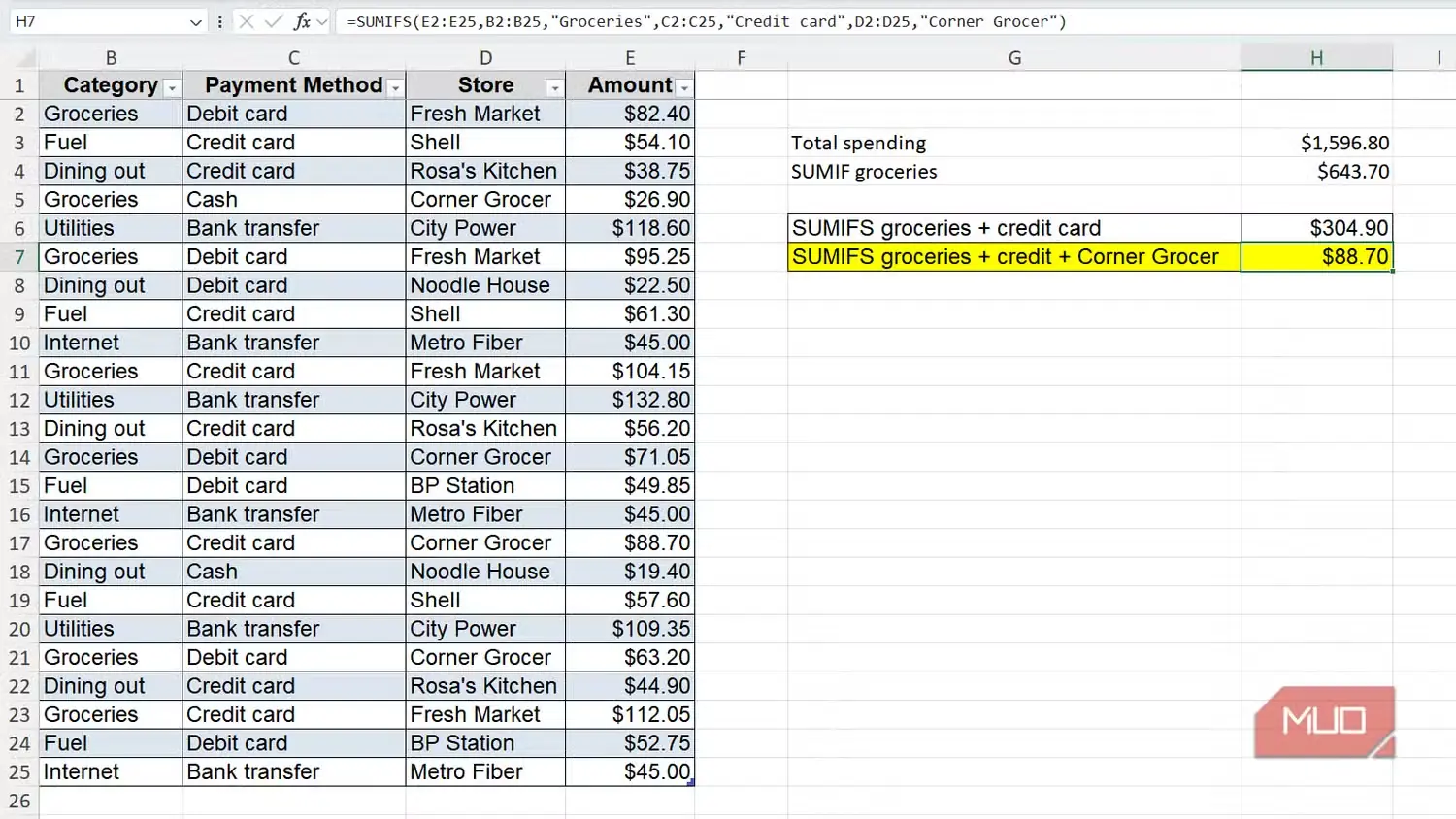1456x819 pixels.
Task: Open Category column filter dropdown
Action: coord(172,87)
